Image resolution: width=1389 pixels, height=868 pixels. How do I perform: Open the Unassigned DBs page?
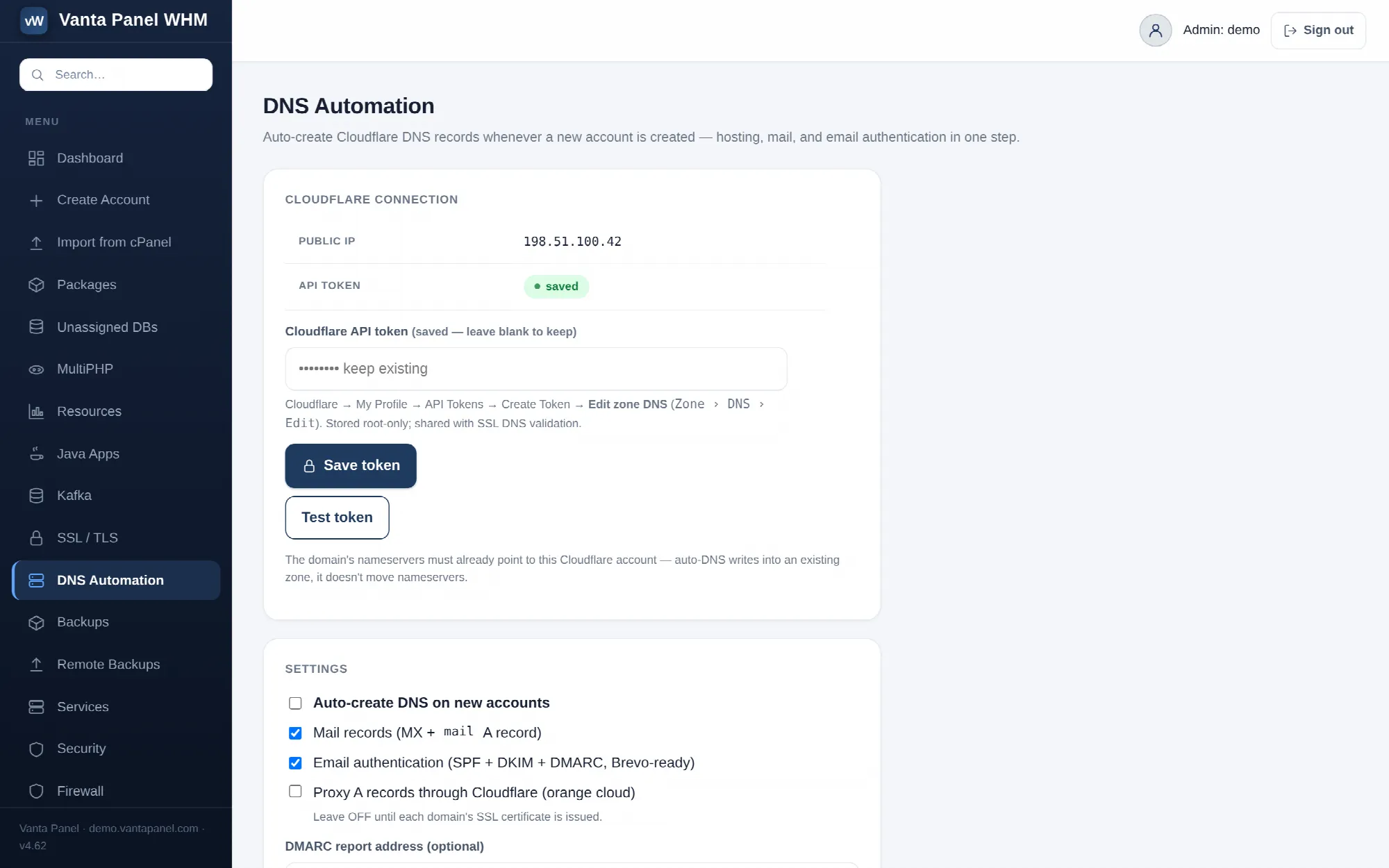point(116,327)
